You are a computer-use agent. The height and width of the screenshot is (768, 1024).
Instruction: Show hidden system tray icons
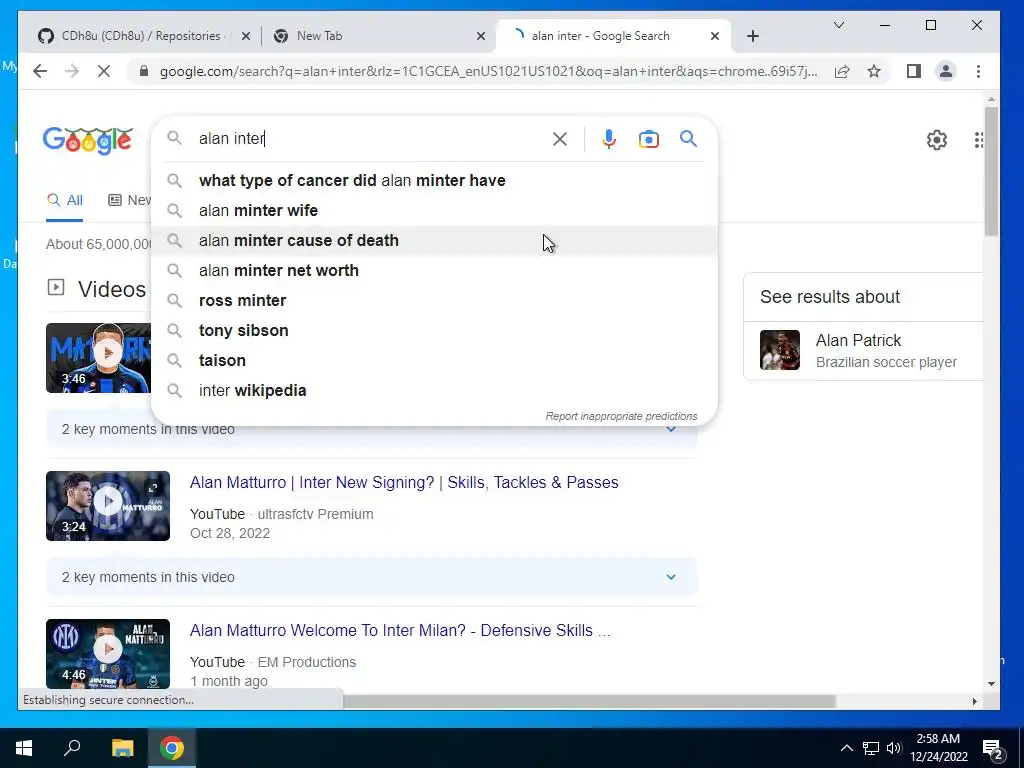846,748
